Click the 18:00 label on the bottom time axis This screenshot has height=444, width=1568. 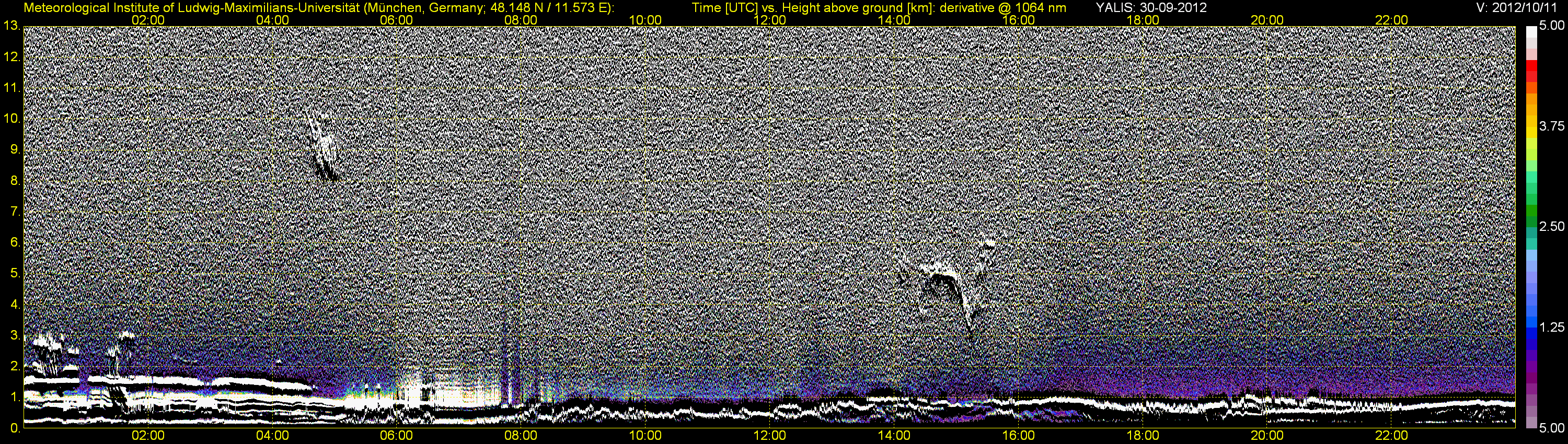(1143, 436)
